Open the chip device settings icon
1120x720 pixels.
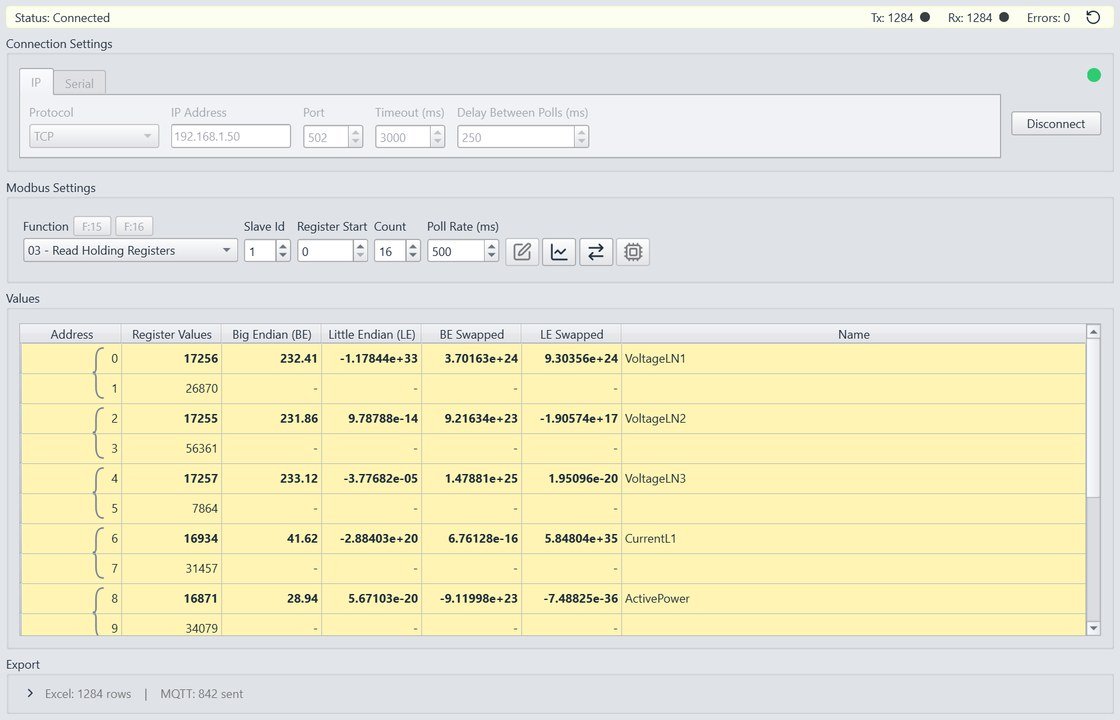click(633, 251)
